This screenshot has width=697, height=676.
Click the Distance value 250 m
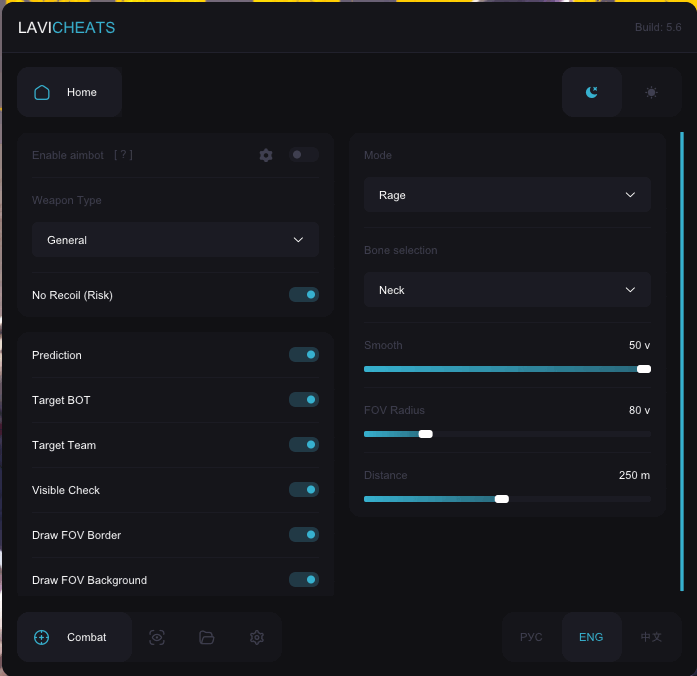click(x=634, y=475)
